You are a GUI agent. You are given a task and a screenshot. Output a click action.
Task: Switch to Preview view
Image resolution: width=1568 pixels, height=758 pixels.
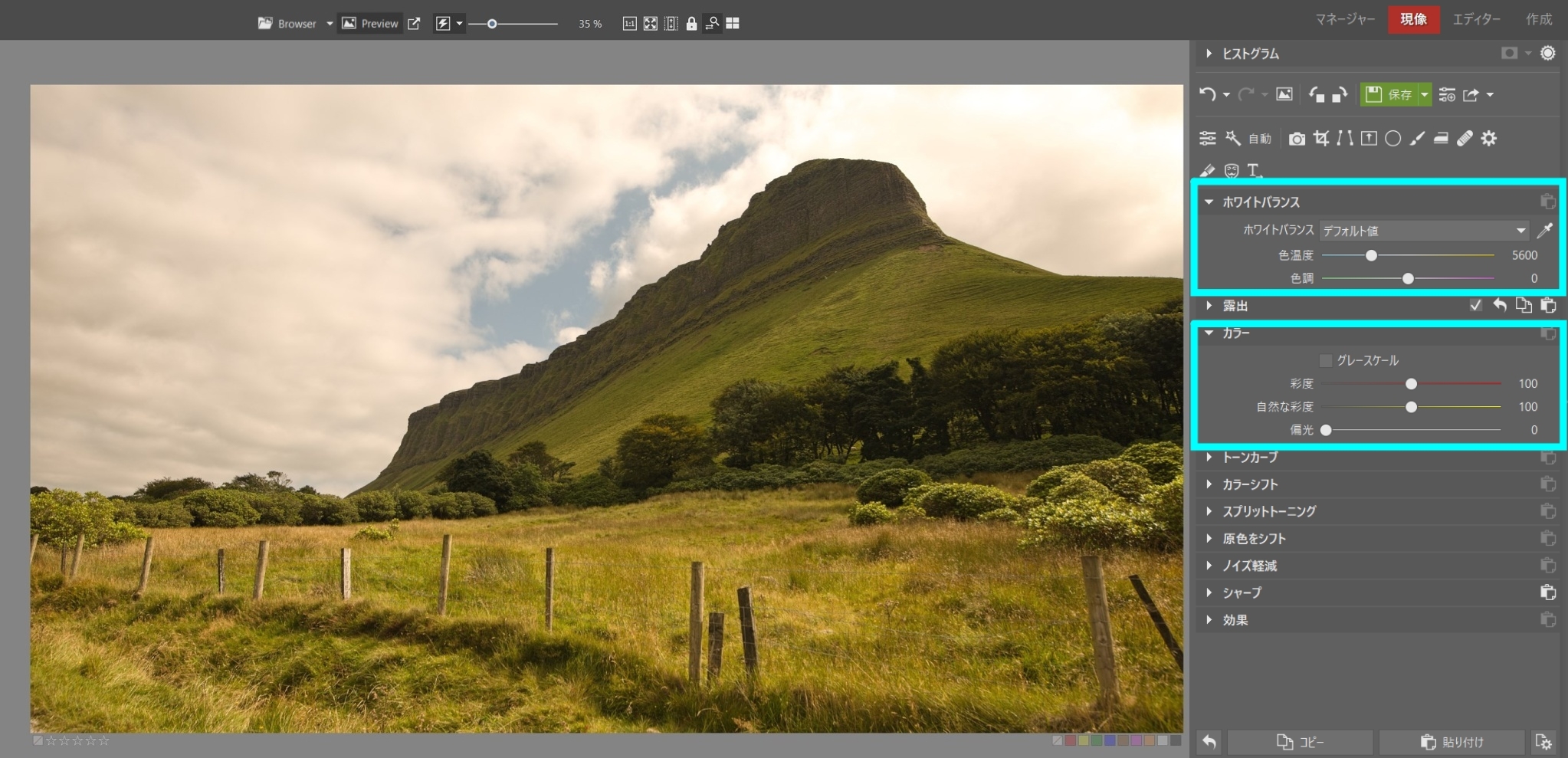370,24
